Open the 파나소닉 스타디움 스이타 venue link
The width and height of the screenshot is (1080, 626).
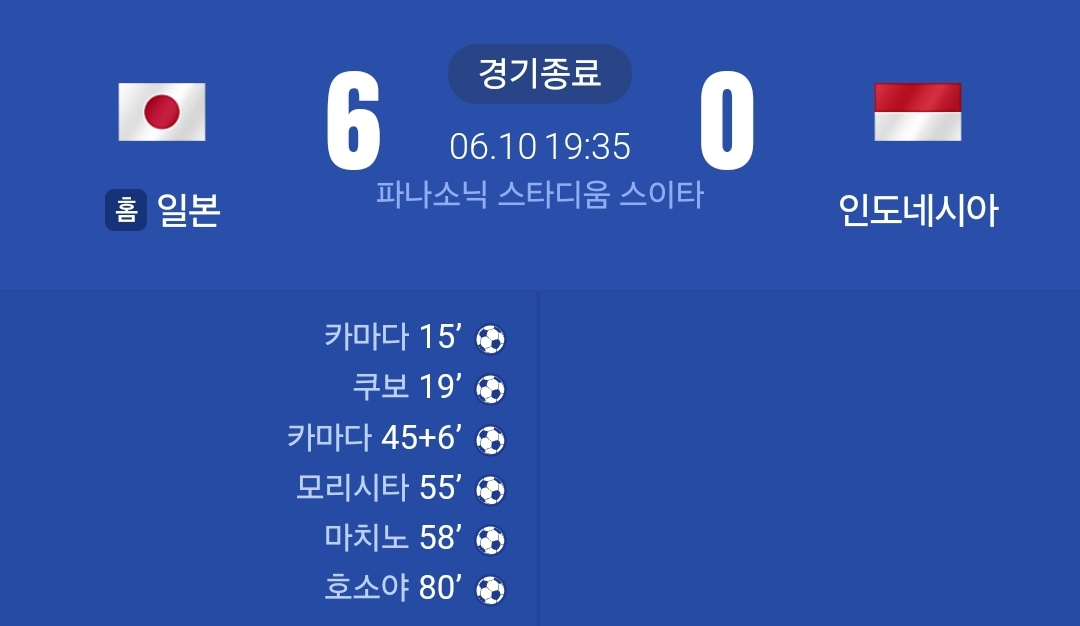coord(540,194)
